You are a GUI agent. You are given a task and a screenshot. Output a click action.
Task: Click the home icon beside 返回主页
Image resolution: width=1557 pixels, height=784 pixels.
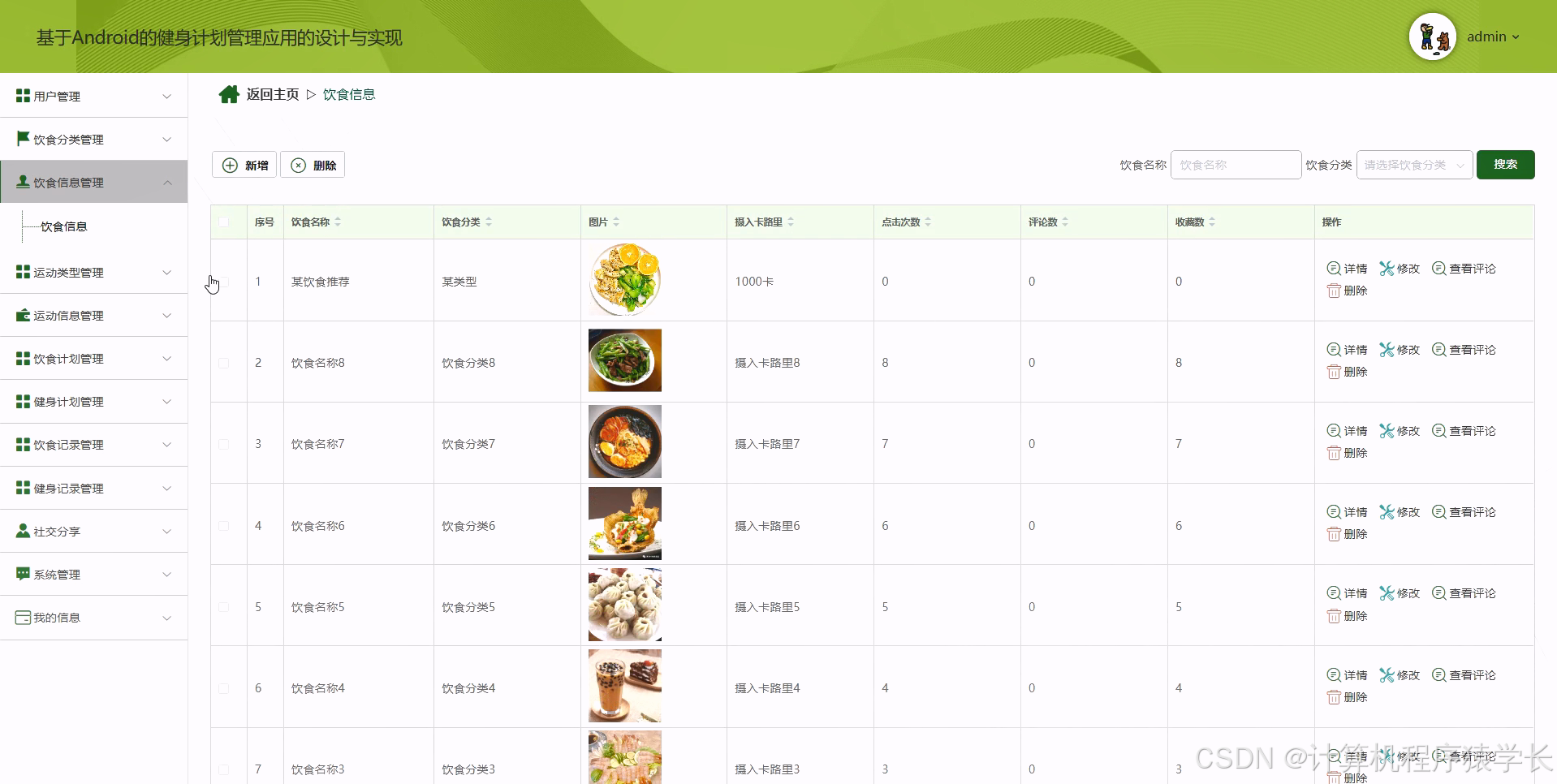[229, 95]
